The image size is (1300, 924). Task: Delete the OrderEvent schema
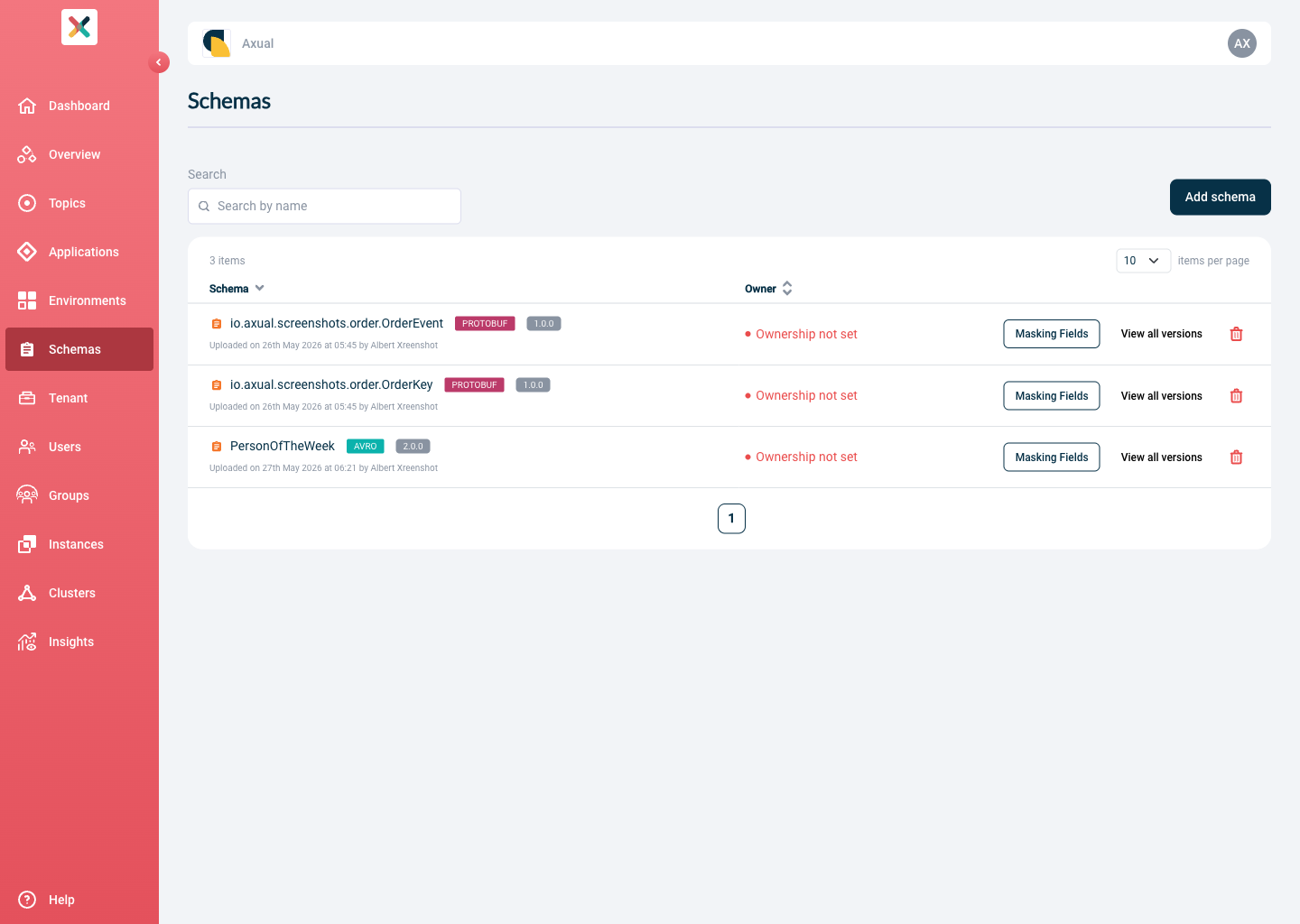coord(1237,334)
